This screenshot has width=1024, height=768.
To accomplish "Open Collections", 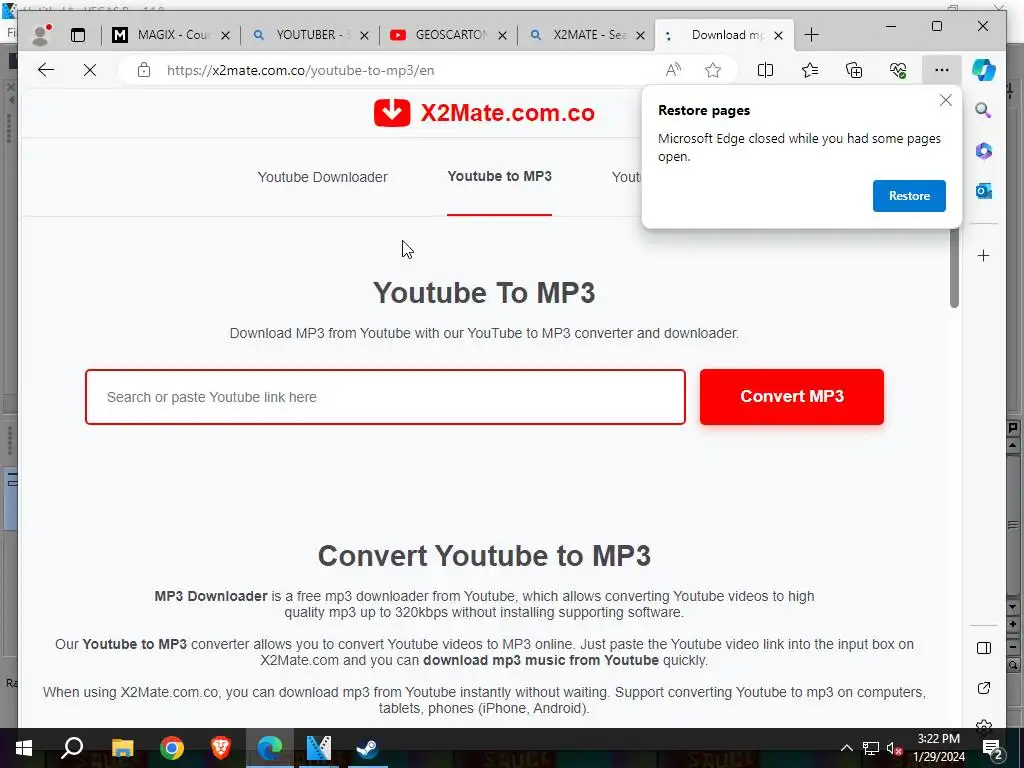I will pyautogui.click(x=854, y=70).
